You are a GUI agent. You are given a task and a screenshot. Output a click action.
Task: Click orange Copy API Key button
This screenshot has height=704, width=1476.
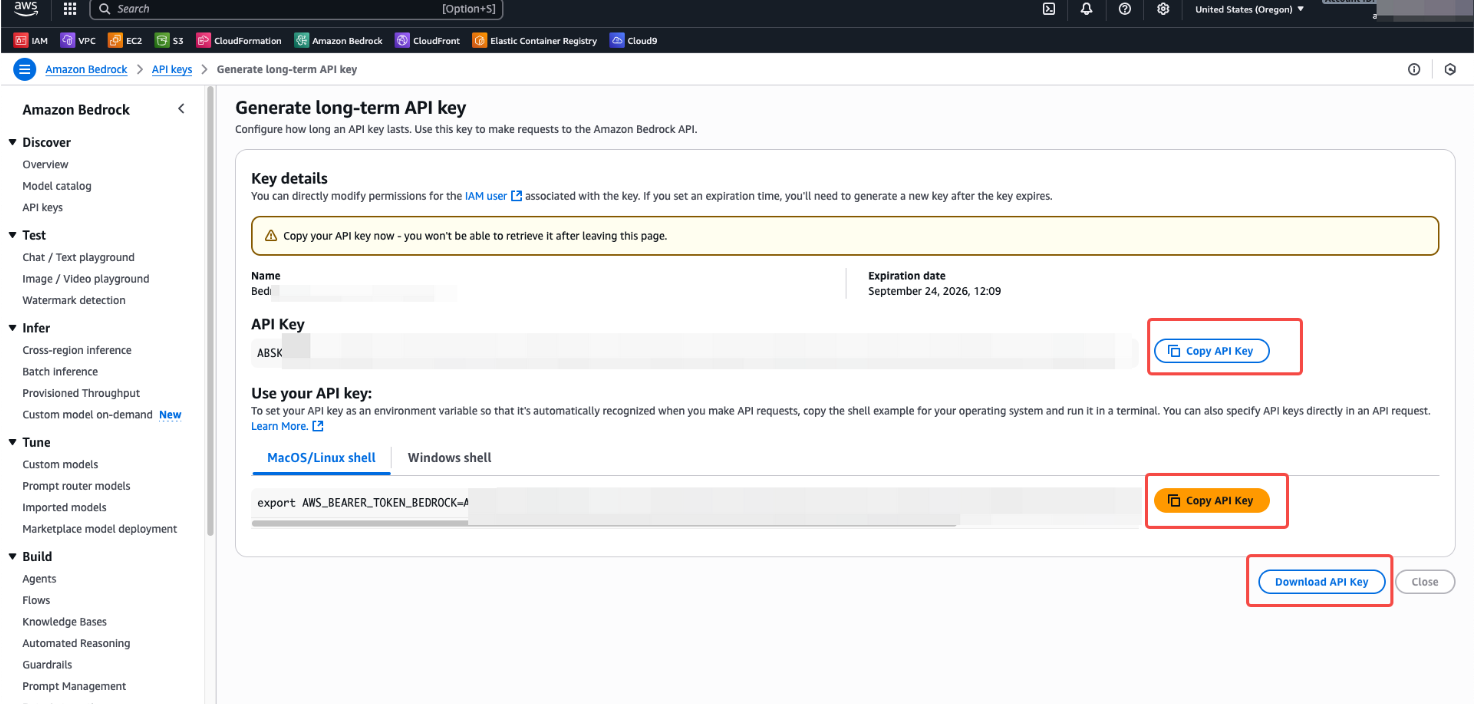pos(1211,500)
